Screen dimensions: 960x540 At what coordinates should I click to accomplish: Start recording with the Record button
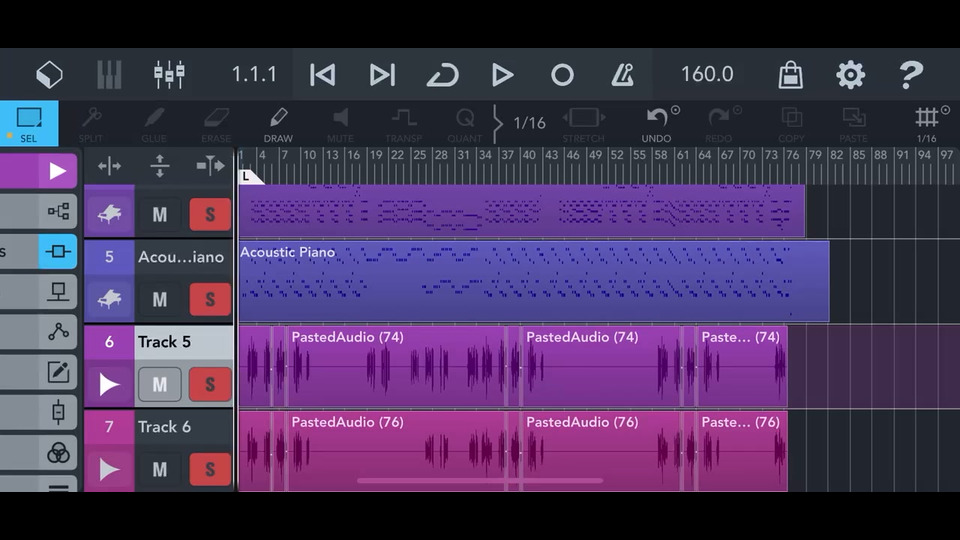pyautogui.click(x=562, y=75)
